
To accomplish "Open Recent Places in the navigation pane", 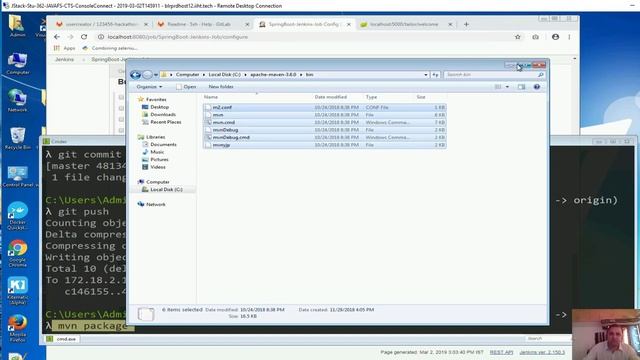I will [165, 122].
